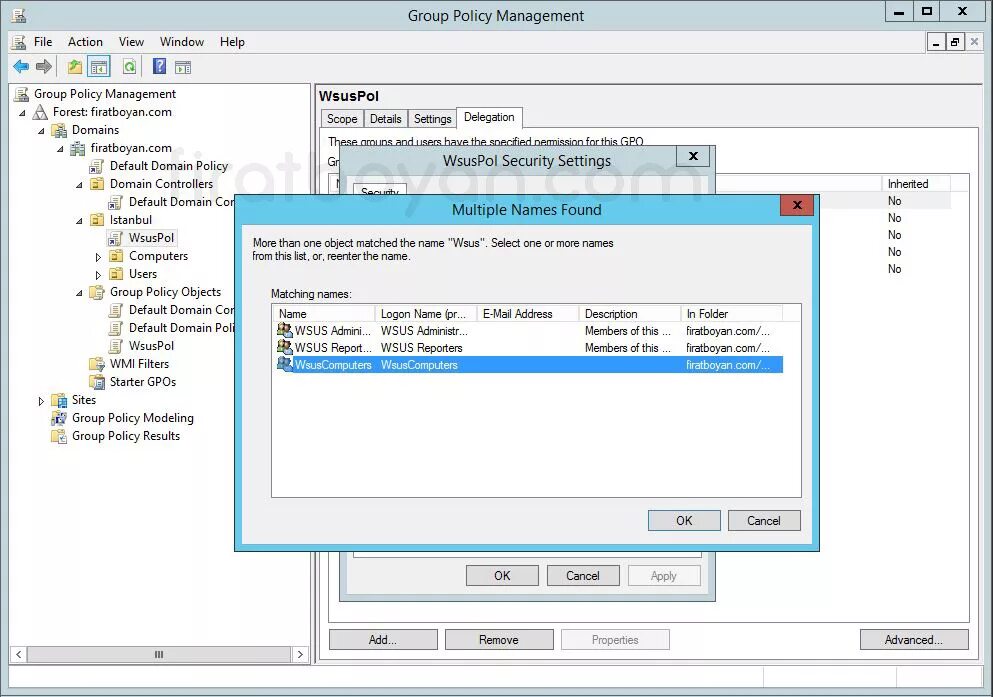Image resolution: width=993 pixels, height=697 pixels.
Task: Click the Add... button in Delegation
Action: pyautogui.click(x=383, y=639)
